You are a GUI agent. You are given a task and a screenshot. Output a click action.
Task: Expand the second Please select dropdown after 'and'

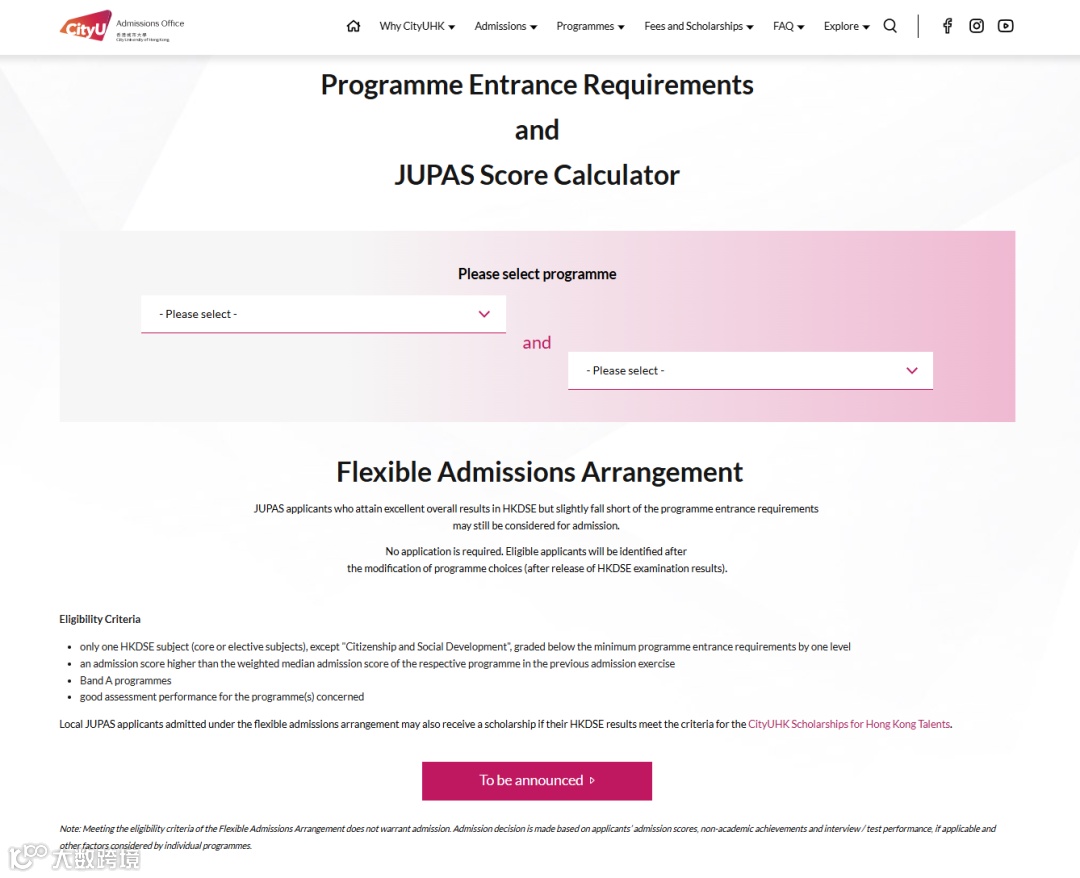(x=750, y=370)
